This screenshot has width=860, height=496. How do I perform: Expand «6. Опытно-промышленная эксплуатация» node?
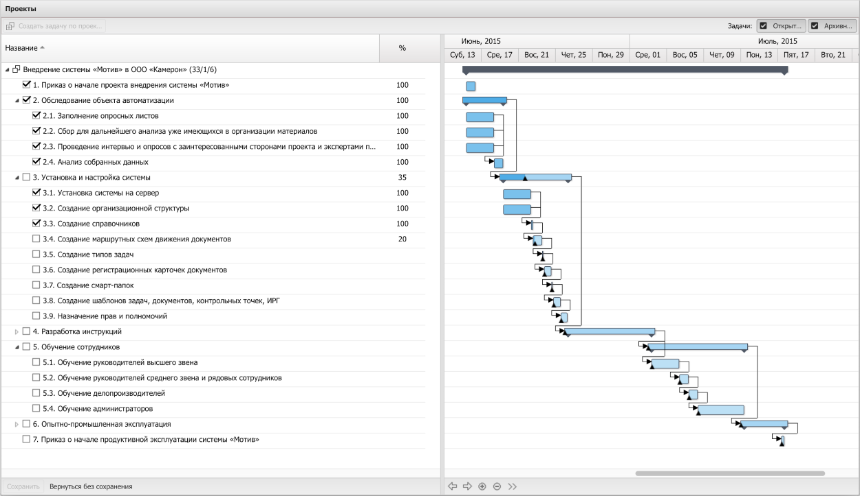click(16, 424)
